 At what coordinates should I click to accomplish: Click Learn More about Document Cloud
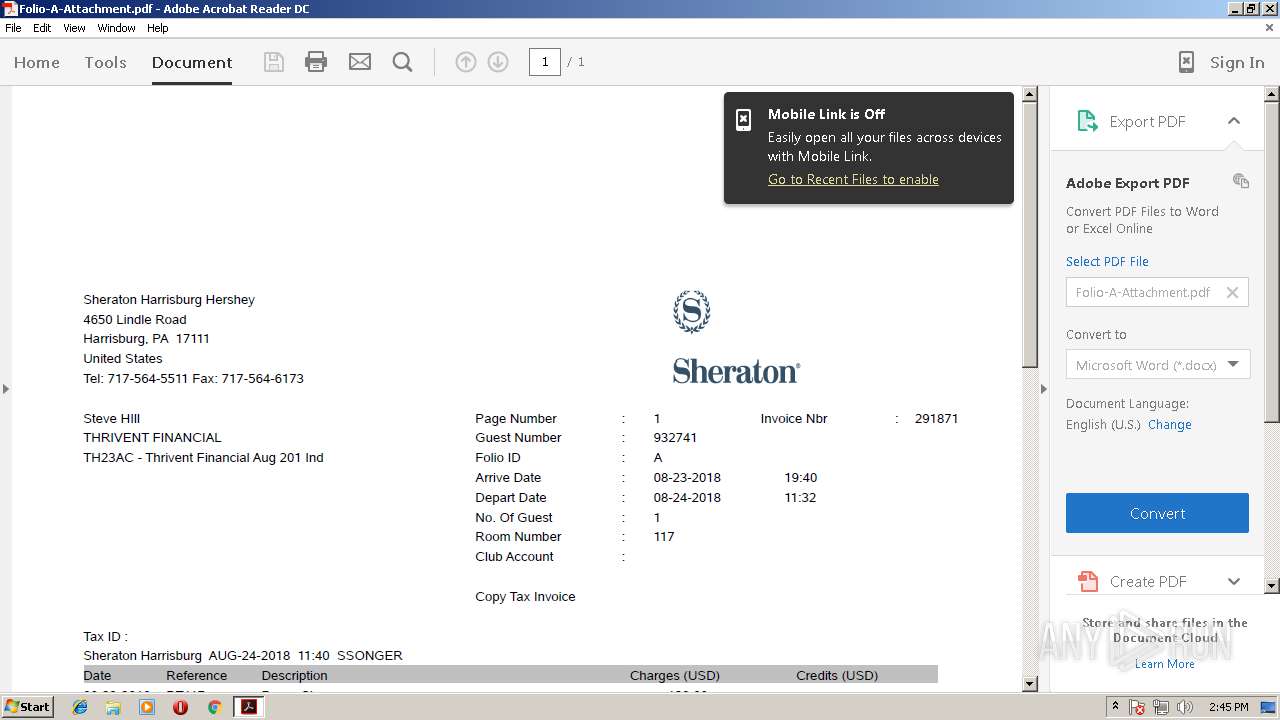pyautogui.click(x=1164, y=664)
